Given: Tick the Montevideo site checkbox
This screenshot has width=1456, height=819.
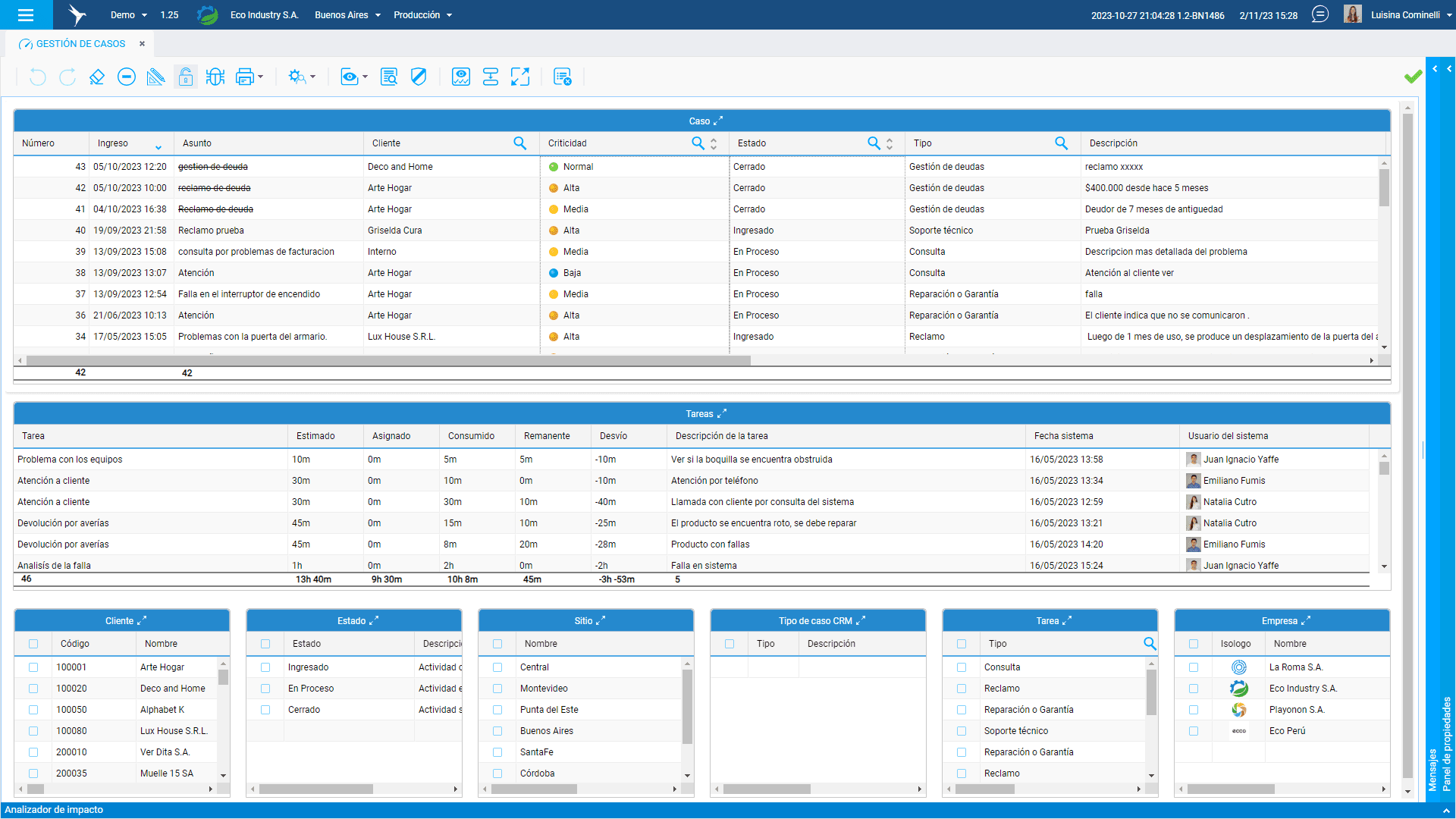Looking at the screenshot, I should [x=497, y=689].
